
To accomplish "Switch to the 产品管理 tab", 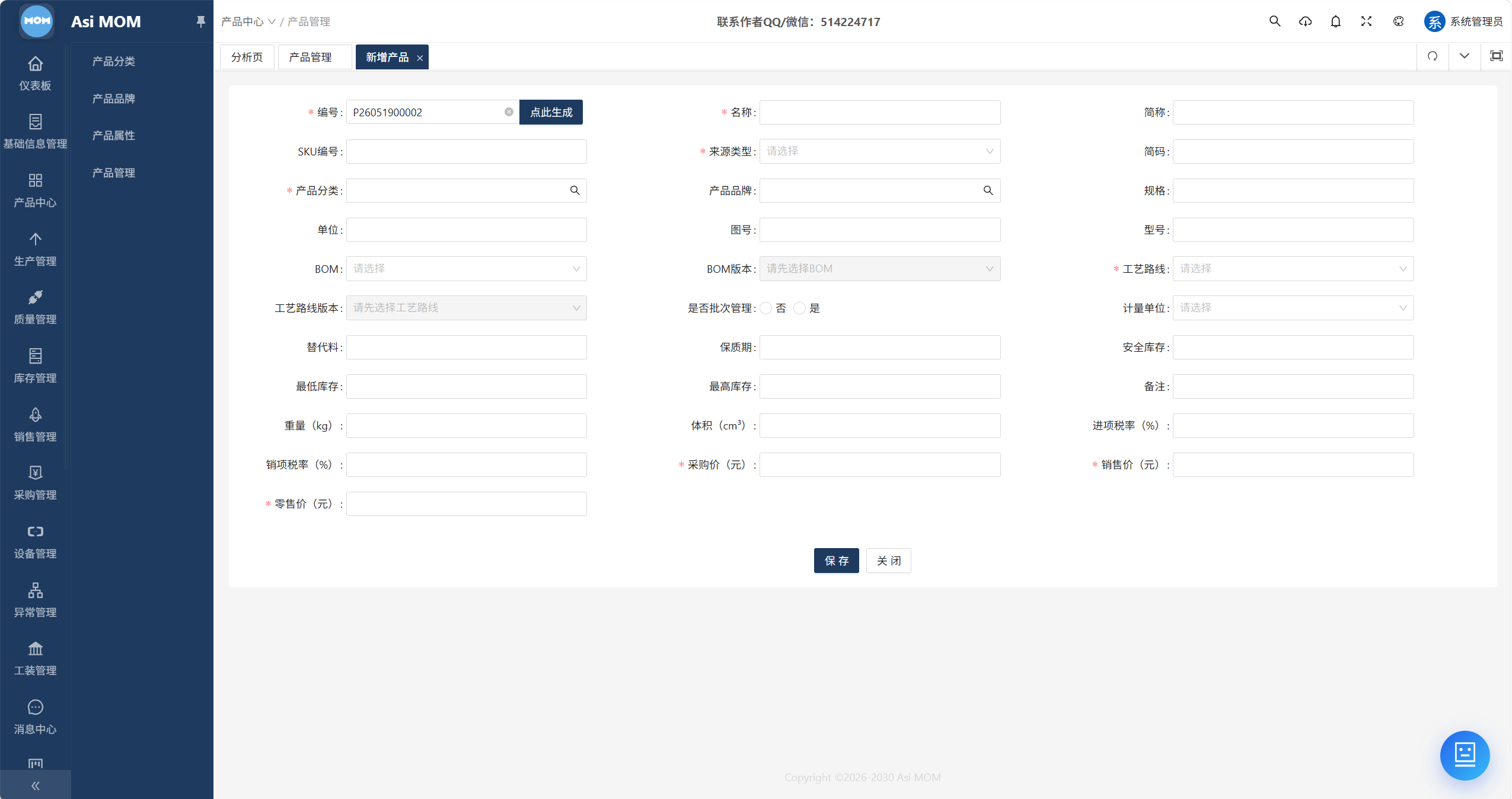I will 314,57.
